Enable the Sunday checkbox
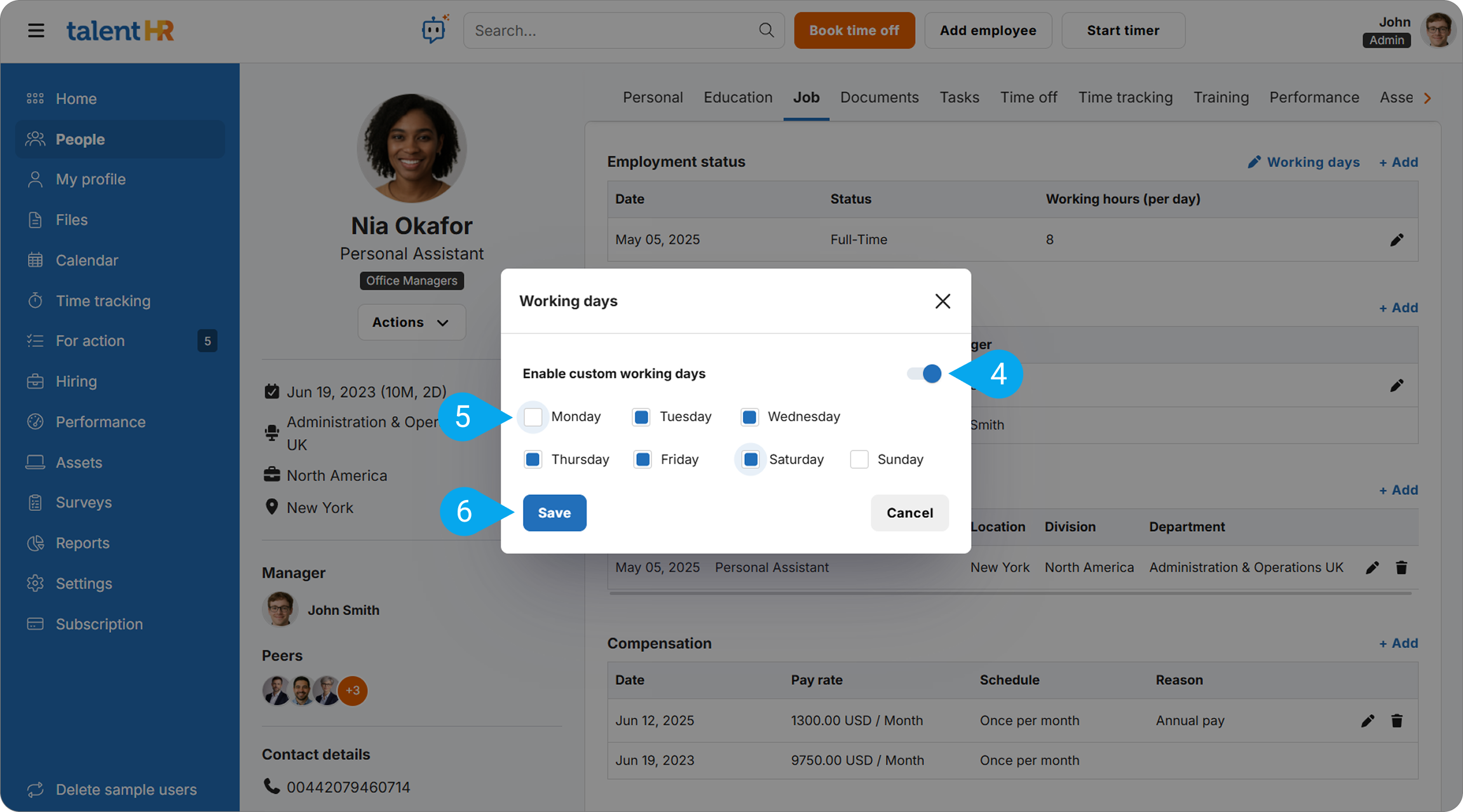1463x812 pixels. pos(859,459)
